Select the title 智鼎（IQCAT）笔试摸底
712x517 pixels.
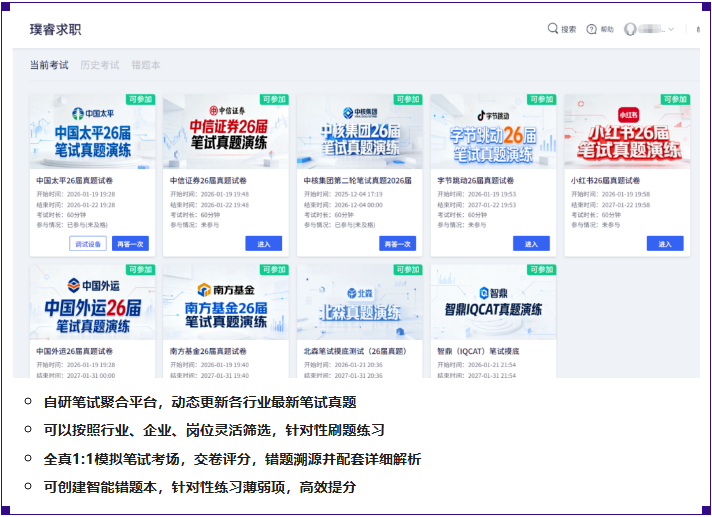click(478, 351)
